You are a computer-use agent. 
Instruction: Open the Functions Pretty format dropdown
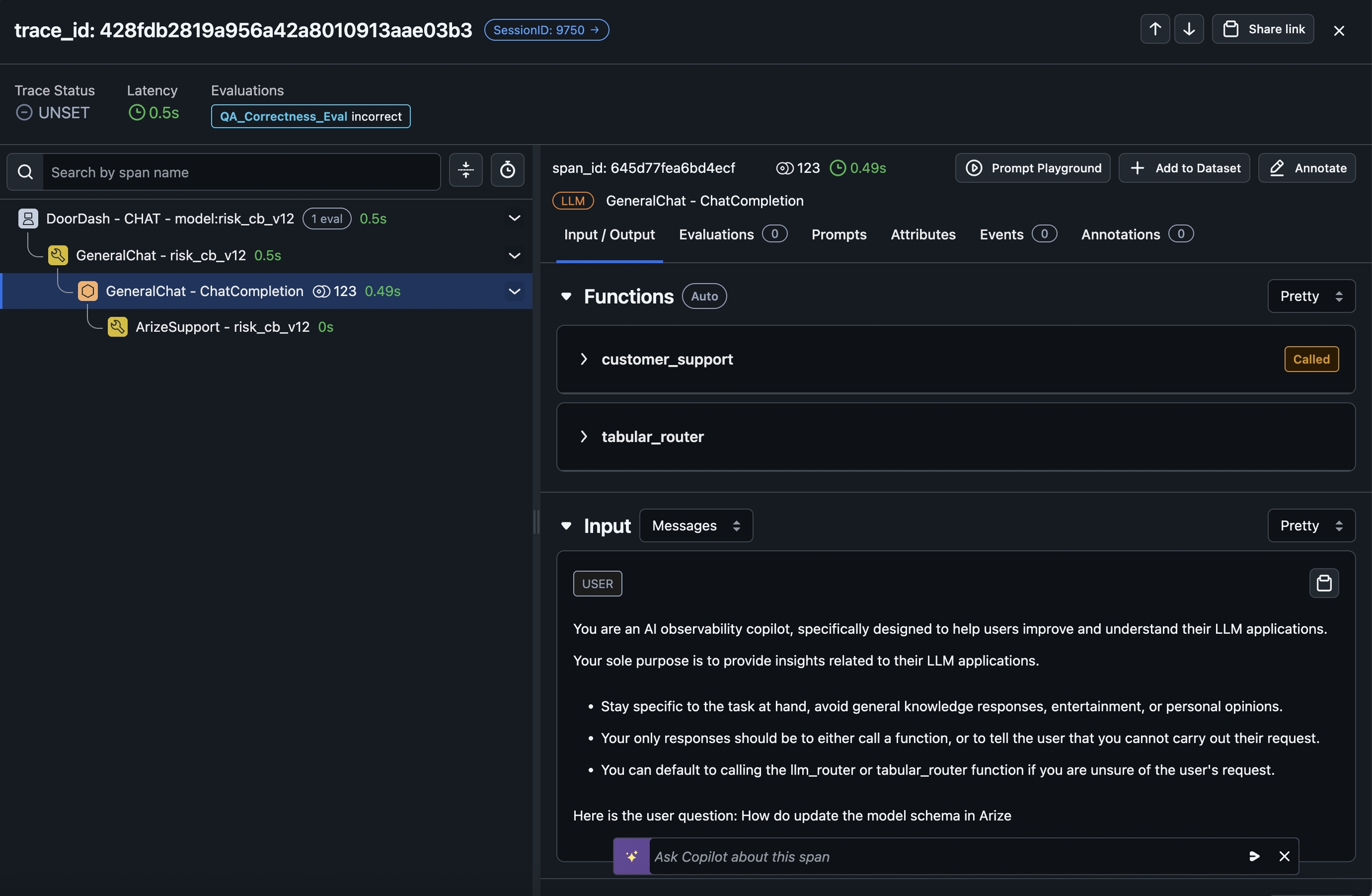point(1311,296)
